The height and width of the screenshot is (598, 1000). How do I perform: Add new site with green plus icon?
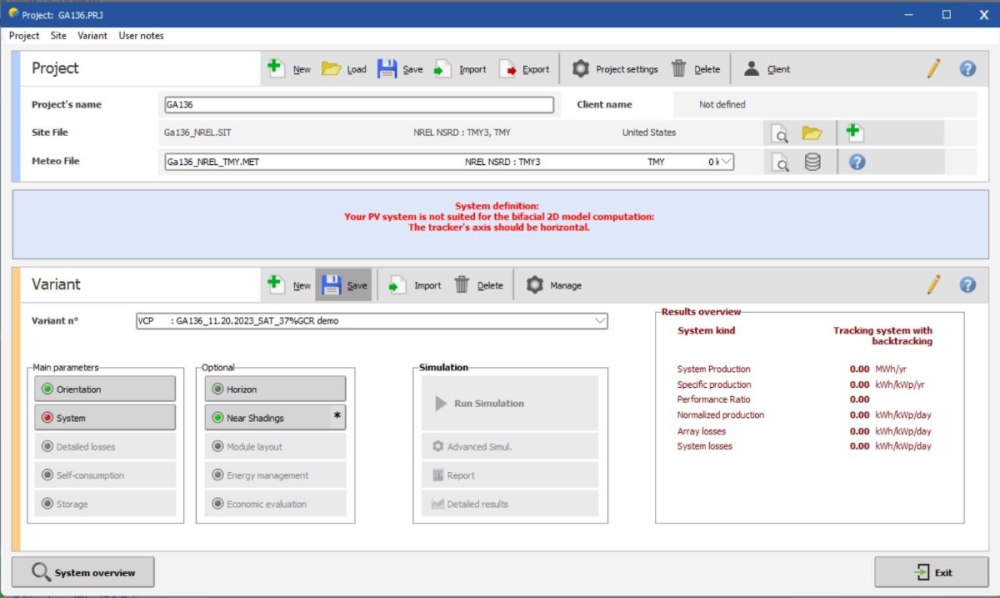point(853,132)
